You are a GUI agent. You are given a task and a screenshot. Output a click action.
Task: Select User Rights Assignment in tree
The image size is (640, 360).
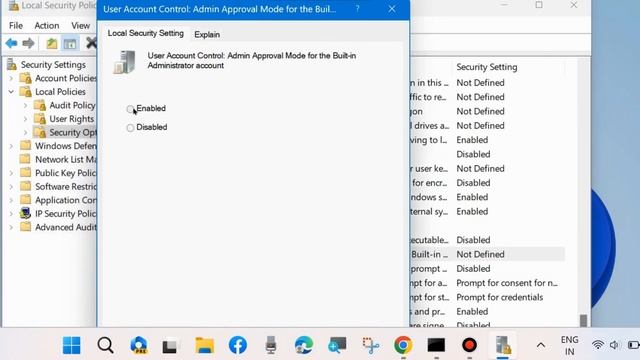72,119
